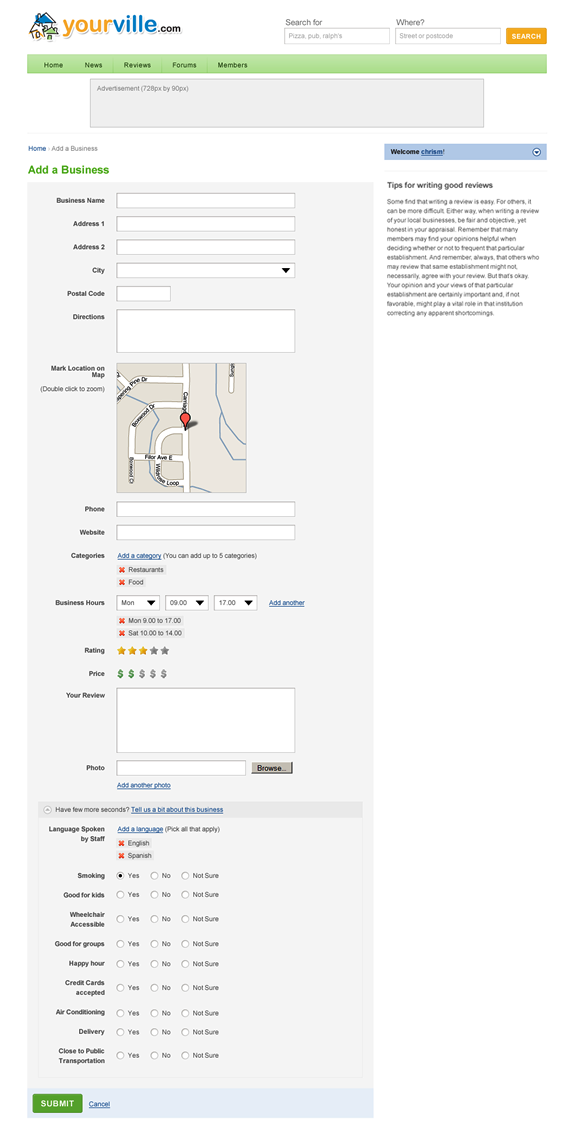Focus the 'Search for' input box
574x1125 pixels.
tap(337, 36)
